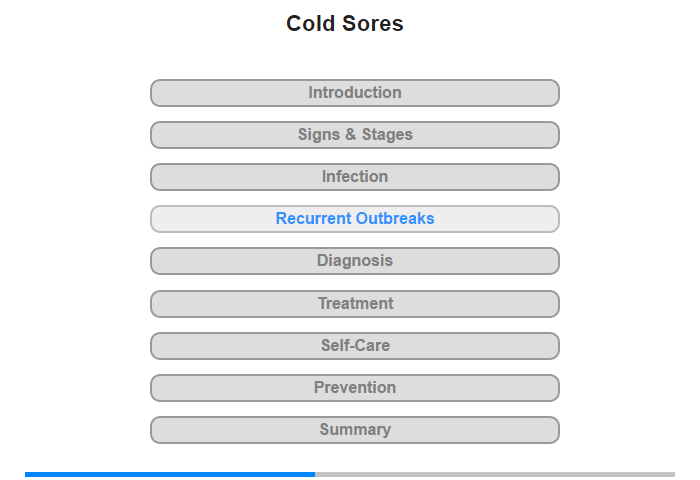Start the Introduction chapter
Screen dimensions: 700x480
[x=354, y=93]
